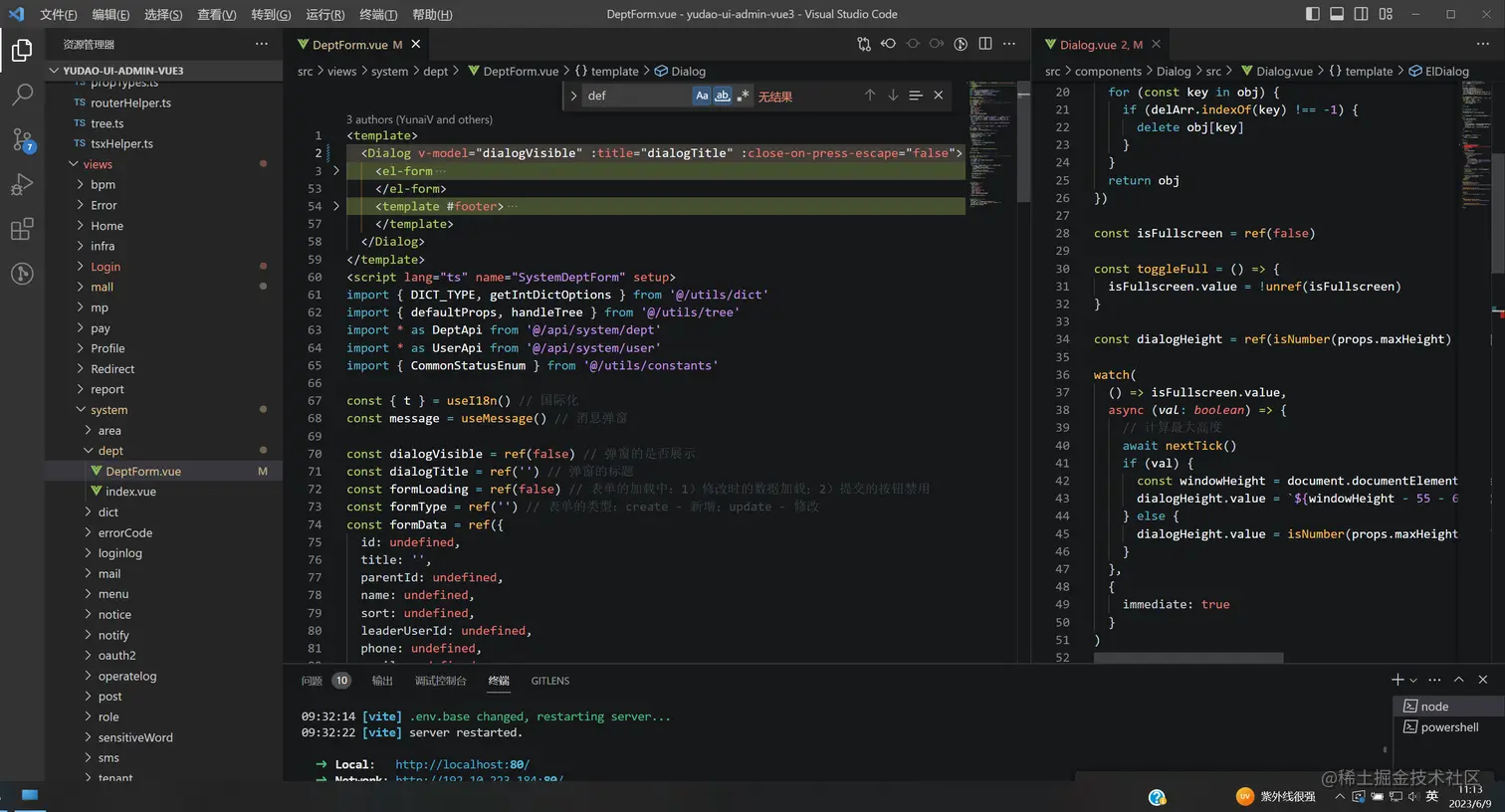The image size is (1505, 812).
Task: Toggle match whole word in find widget
Action: pyautogui.click(x=723, y=96)
